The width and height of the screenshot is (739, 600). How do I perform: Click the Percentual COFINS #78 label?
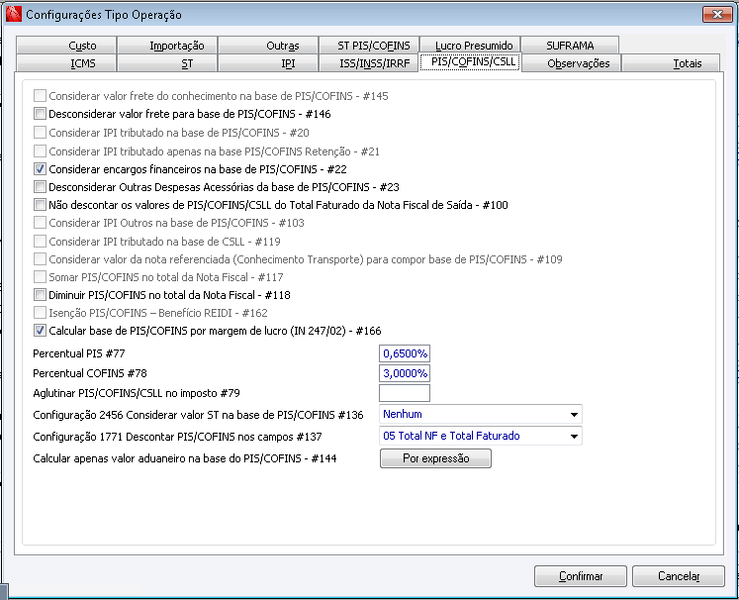[x=90, y=373]
